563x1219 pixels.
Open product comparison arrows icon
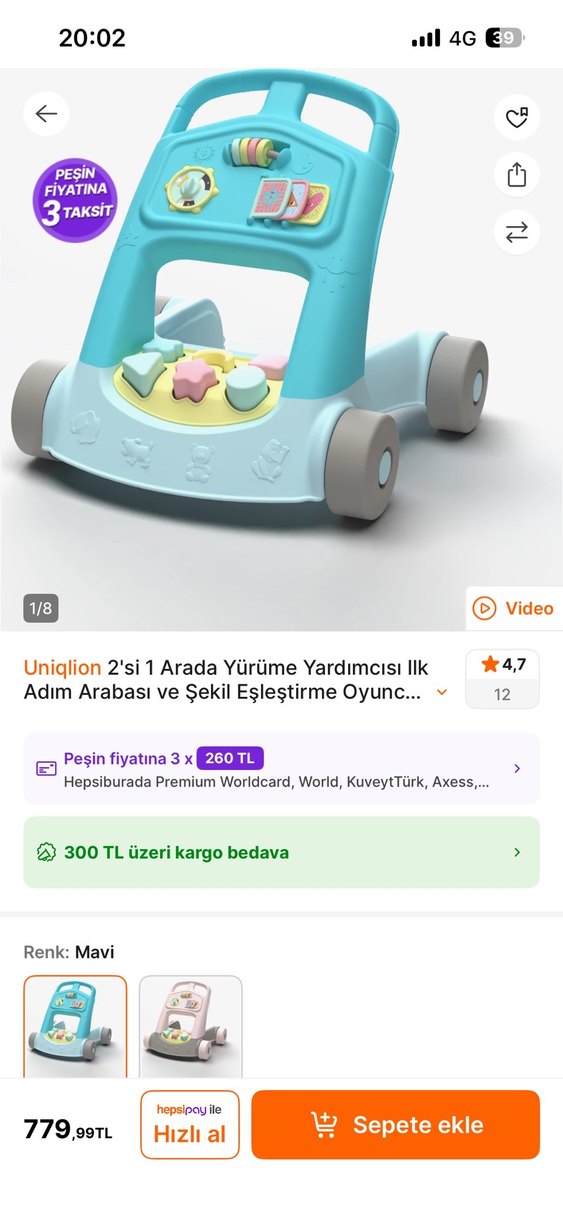[x=516, y=232]
